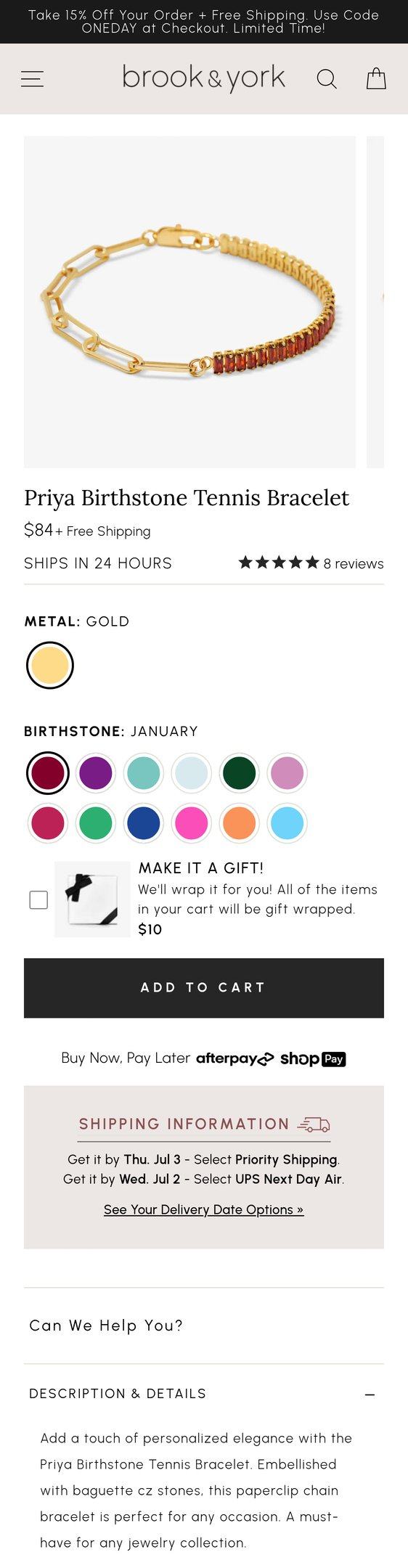This screenshot has height=1568, width=408.
Task: Click the five-star rating icons
Action: click(279, 563)
